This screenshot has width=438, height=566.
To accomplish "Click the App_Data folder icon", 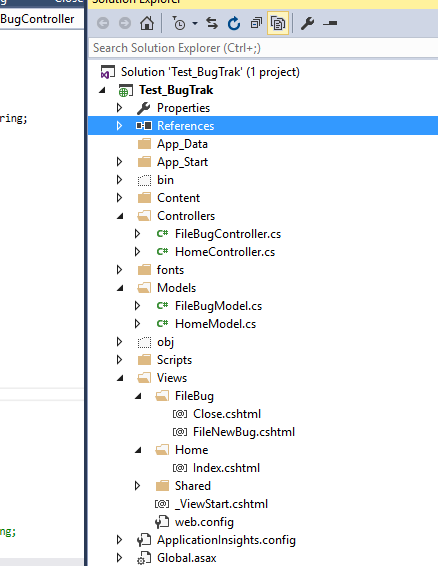I will click(x=144, y=144).
